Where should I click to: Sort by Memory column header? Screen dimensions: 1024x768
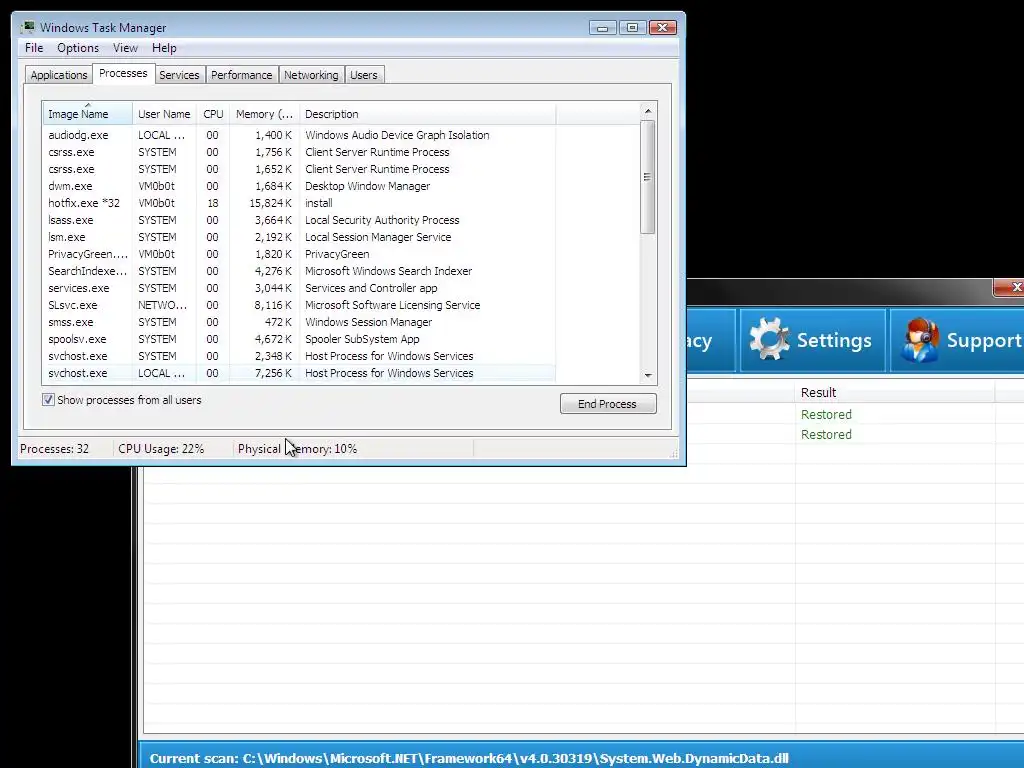(264, 114)
